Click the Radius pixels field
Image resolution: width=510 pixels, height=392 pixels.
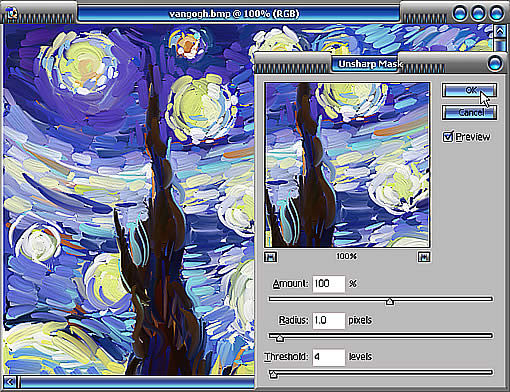[x=329, y=320]
